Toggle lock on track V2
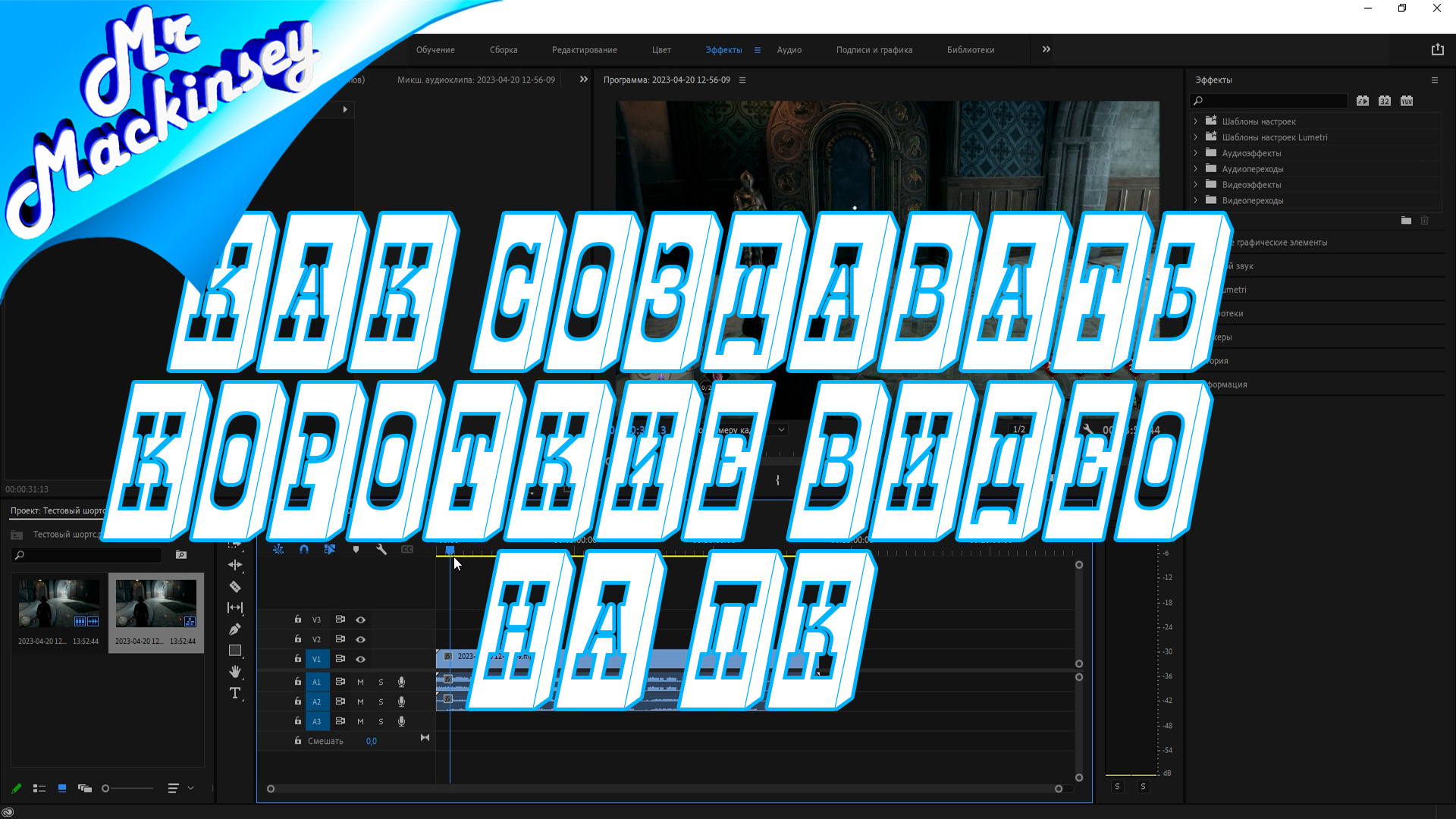This screenshot has height=819, width=1456. [x=298, y=639]
